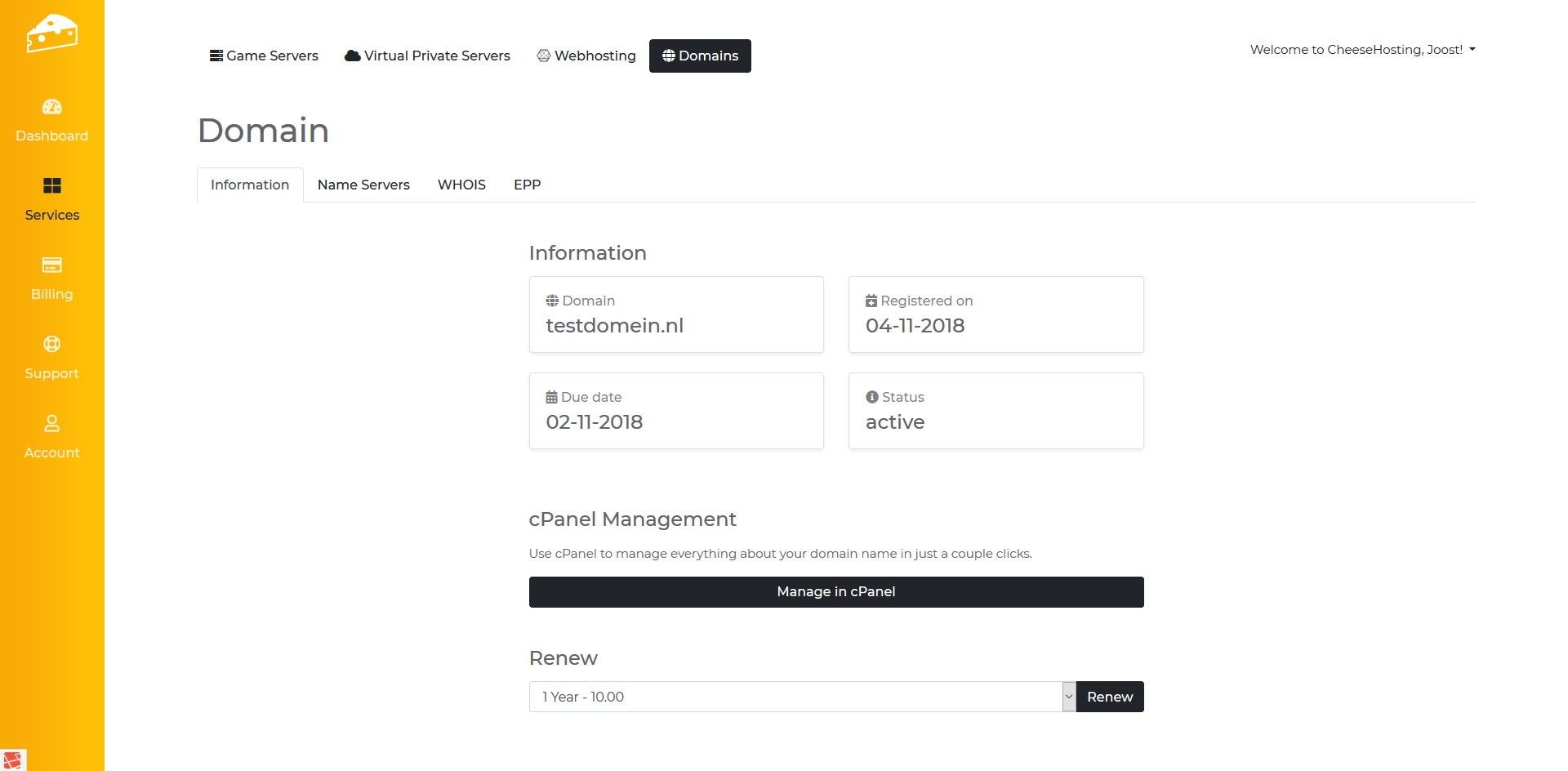Navigate to Webhosting

point(586,56)
